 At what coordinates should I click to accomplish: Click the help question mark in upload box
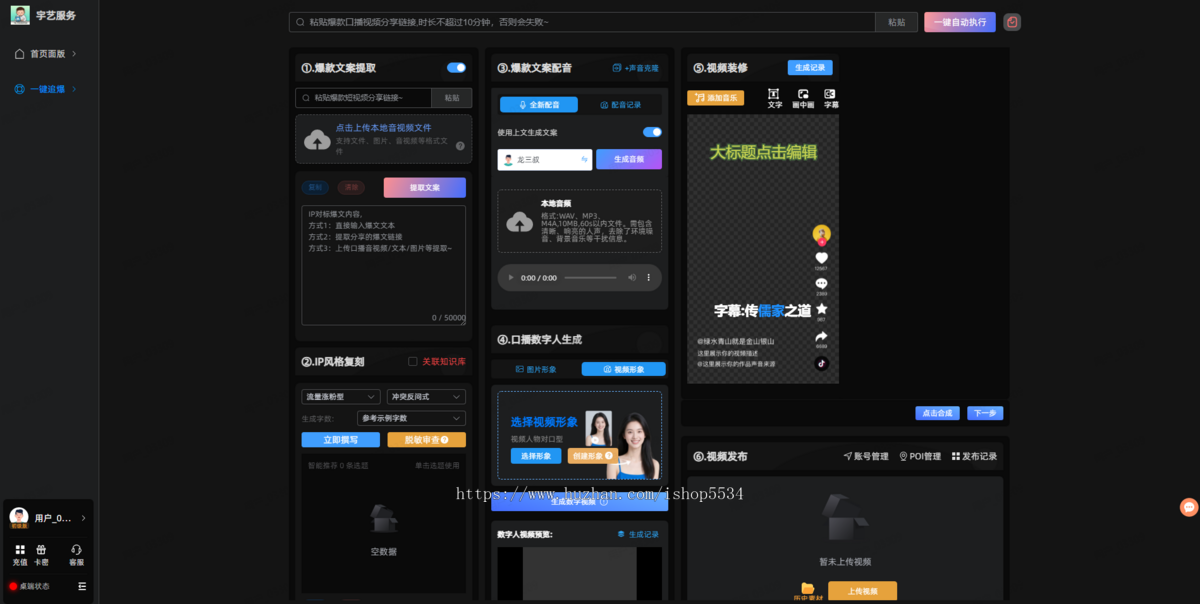tap(460, 146)
